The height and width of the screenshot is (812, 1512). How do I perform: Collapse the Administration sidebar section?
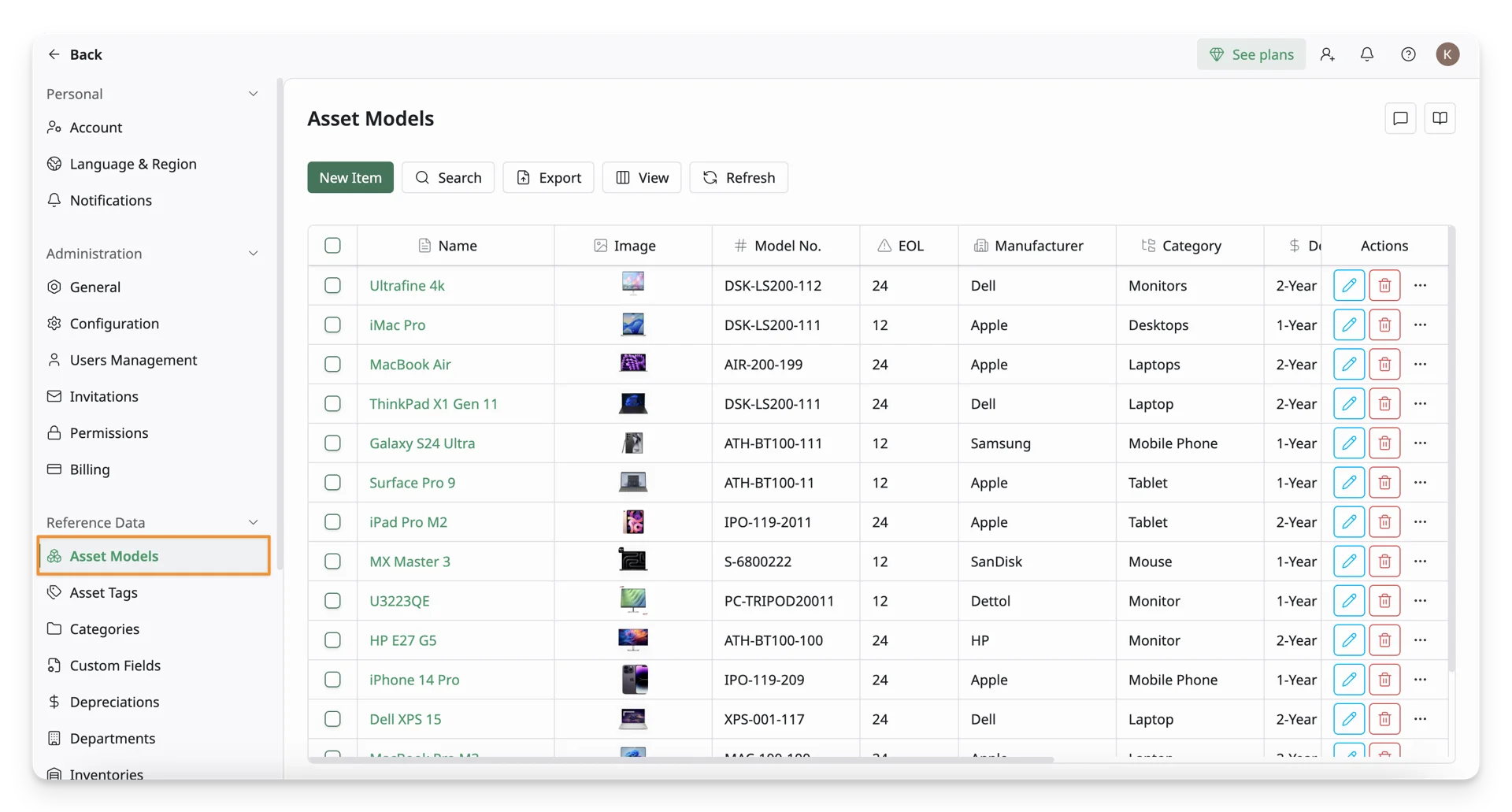point(253,254)
